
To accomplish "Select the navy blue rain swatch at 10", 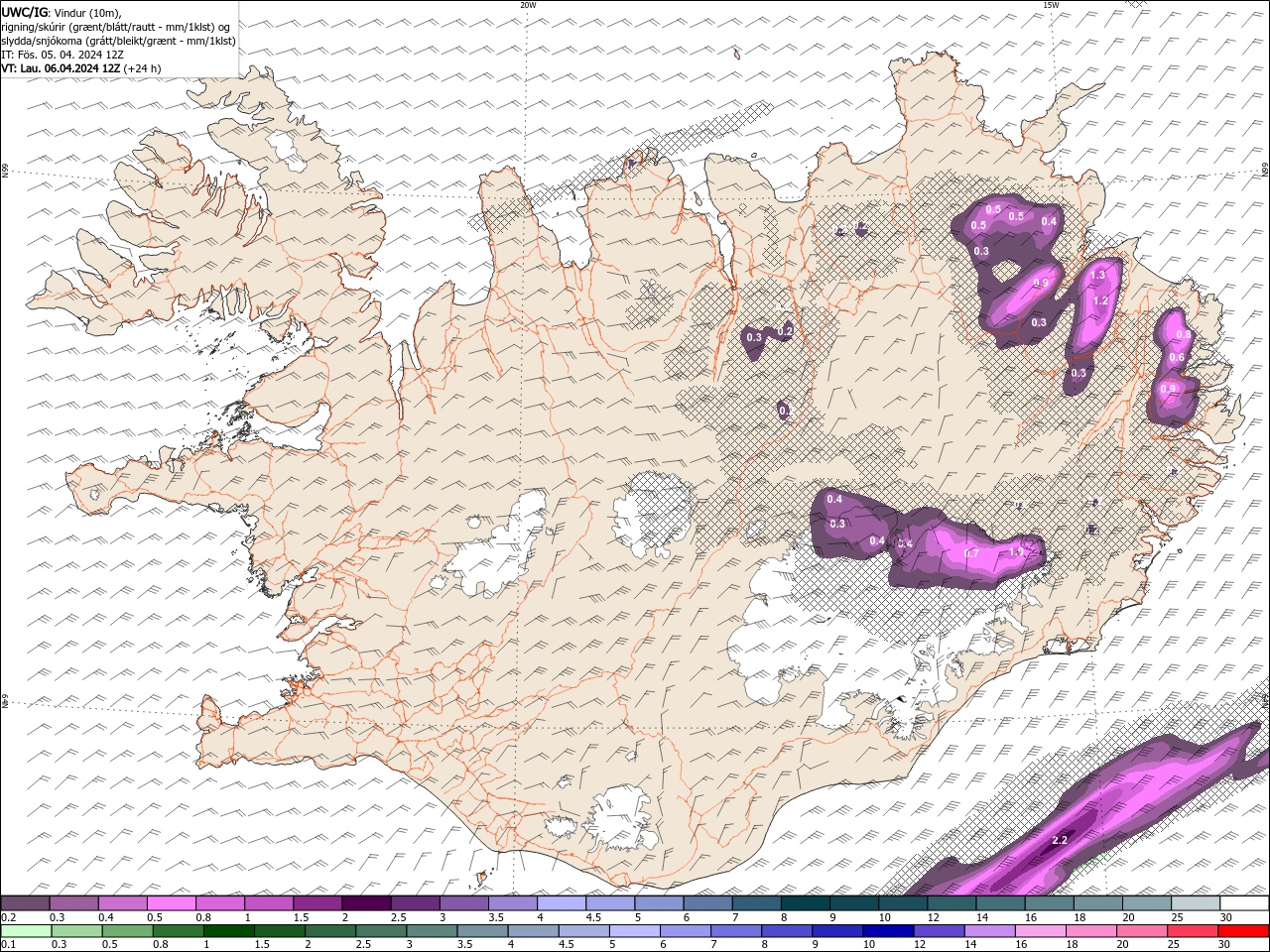I will coord(888,931).
